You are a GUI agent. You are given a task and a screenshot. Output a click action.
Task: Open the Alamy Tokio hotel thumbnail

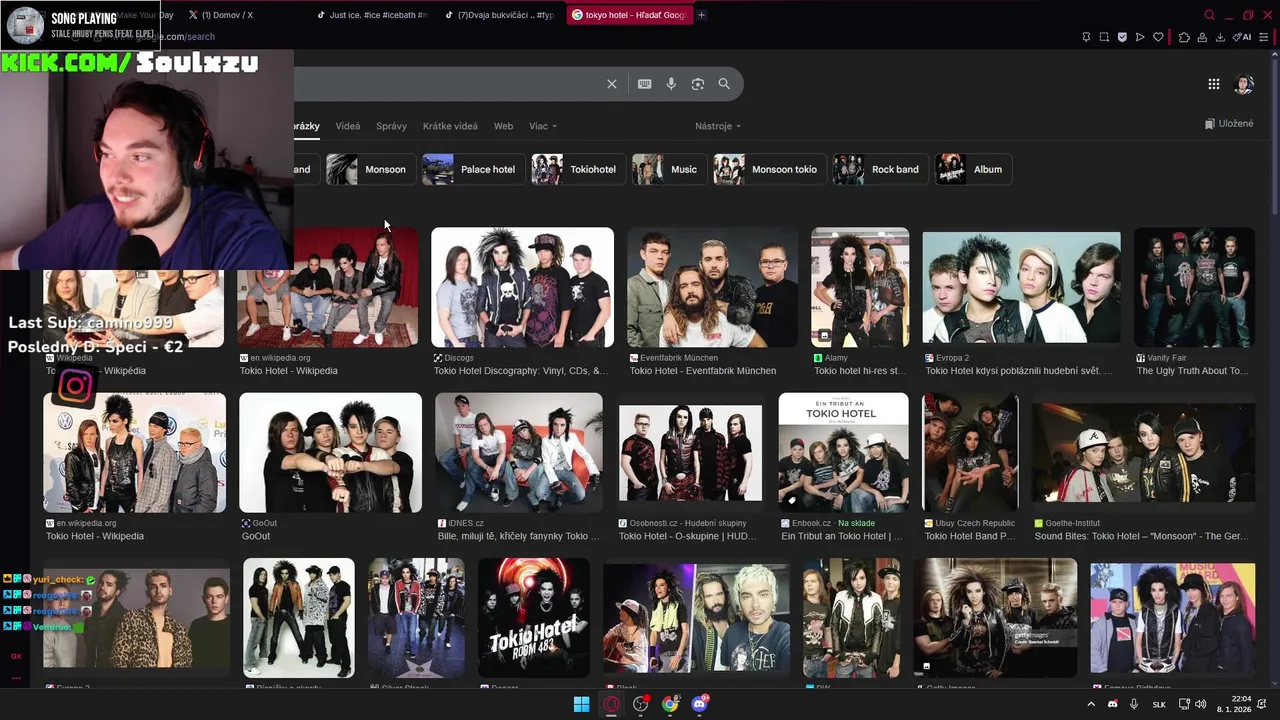pos(860,287)
